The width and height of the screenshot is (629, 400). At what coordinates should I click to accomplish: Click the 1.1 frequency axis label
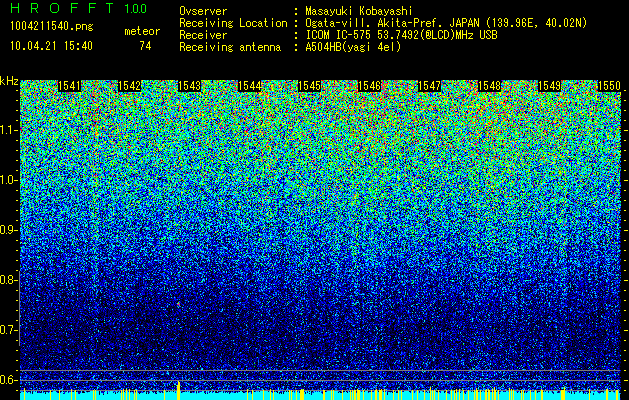[8, 130]
